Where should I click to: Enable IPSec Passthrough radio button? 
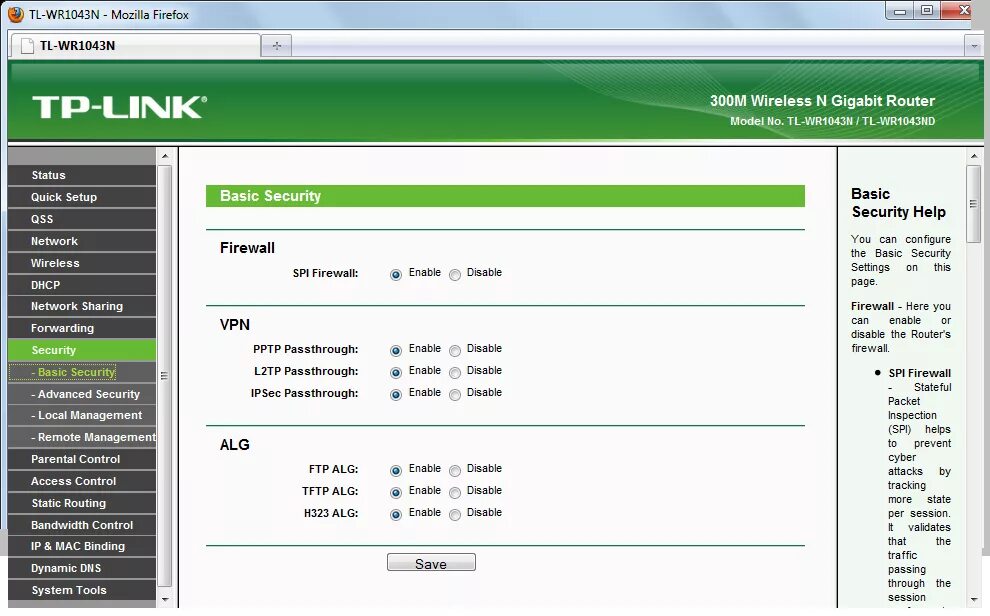pos(396,394)
